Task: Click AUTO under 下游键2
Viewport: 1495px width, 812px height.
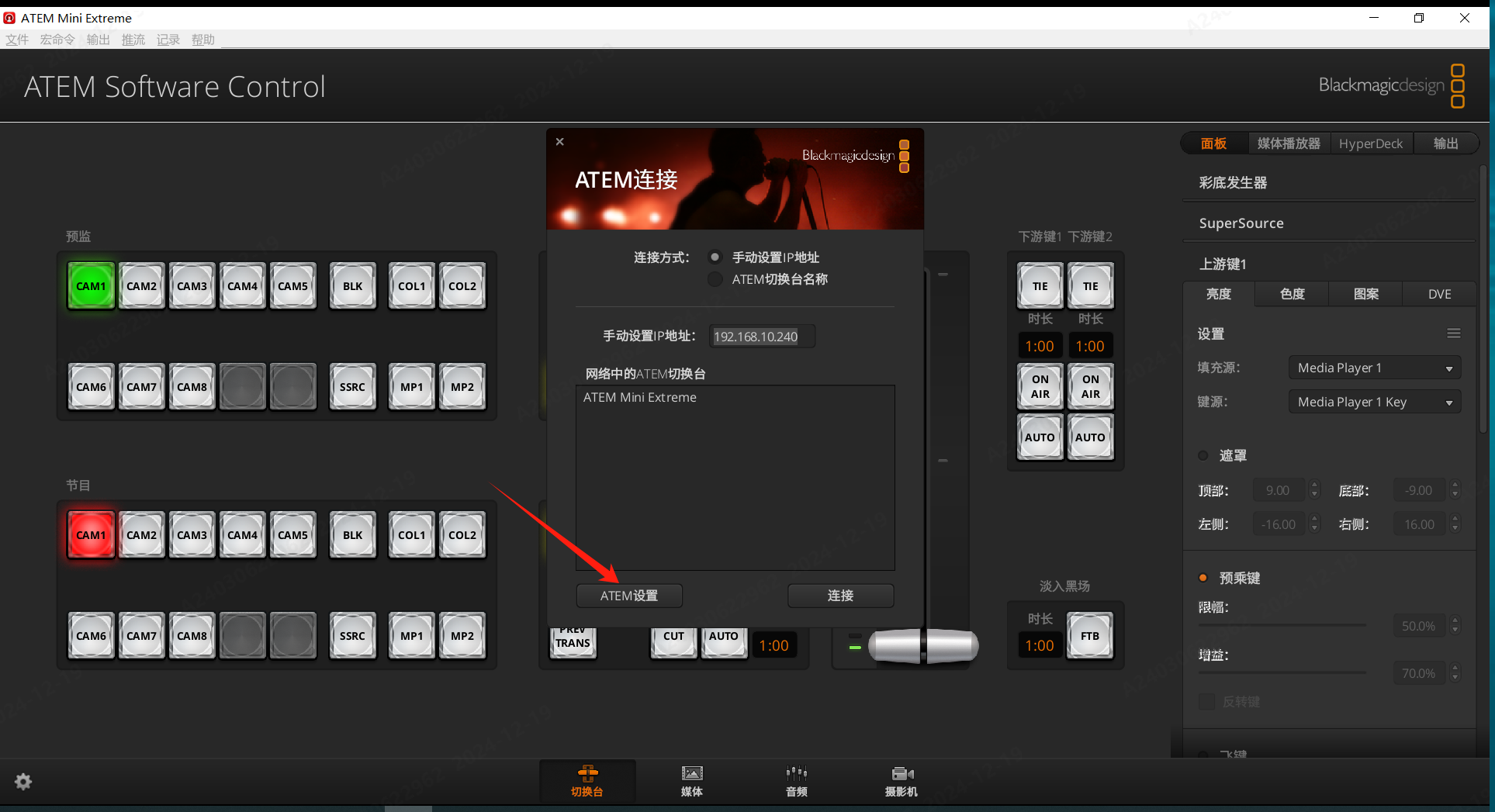Action: pyautogui.click(x=1090, y=437)
